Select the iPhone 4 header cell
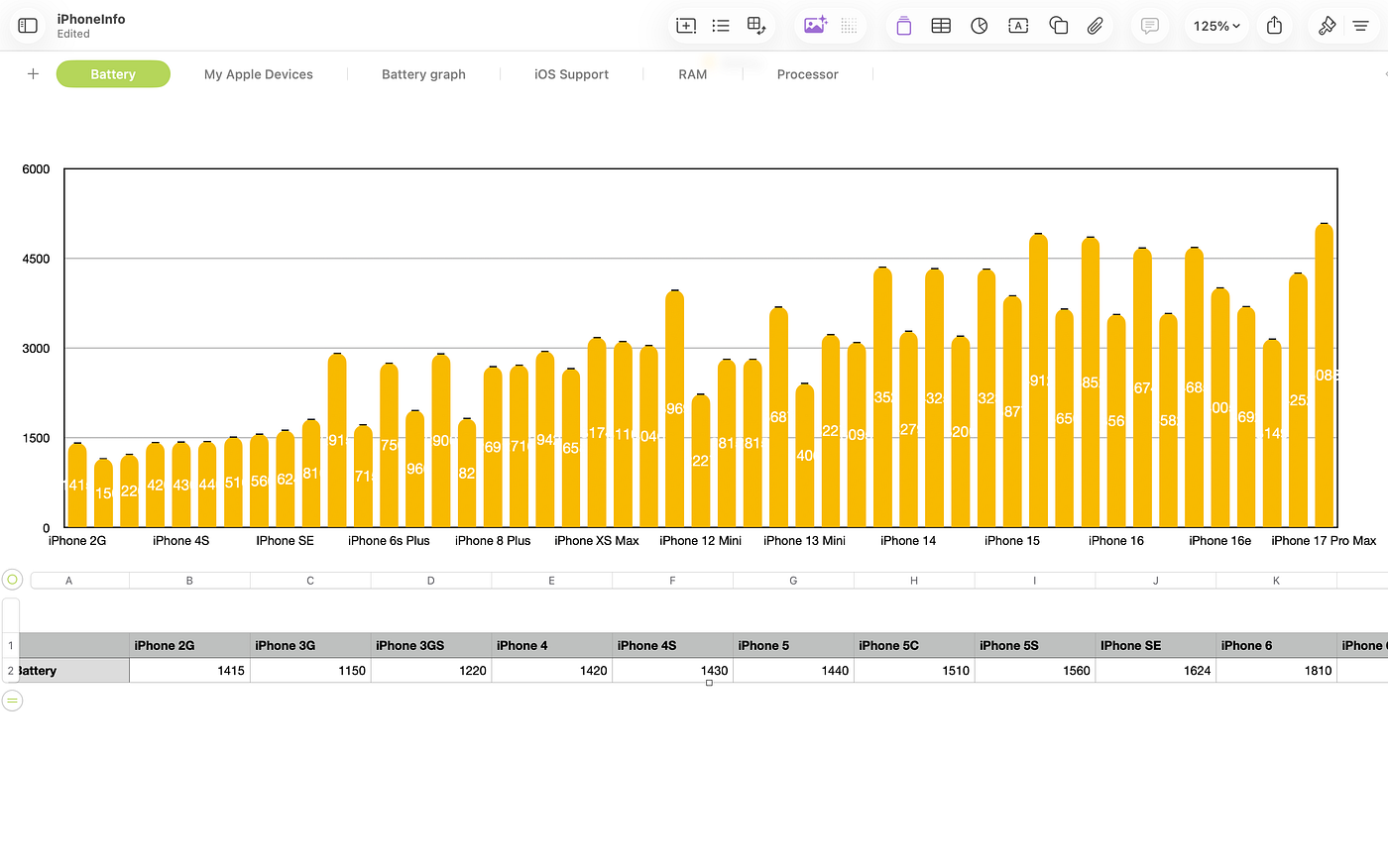The image size is (1388, 868). coord(552,645)
